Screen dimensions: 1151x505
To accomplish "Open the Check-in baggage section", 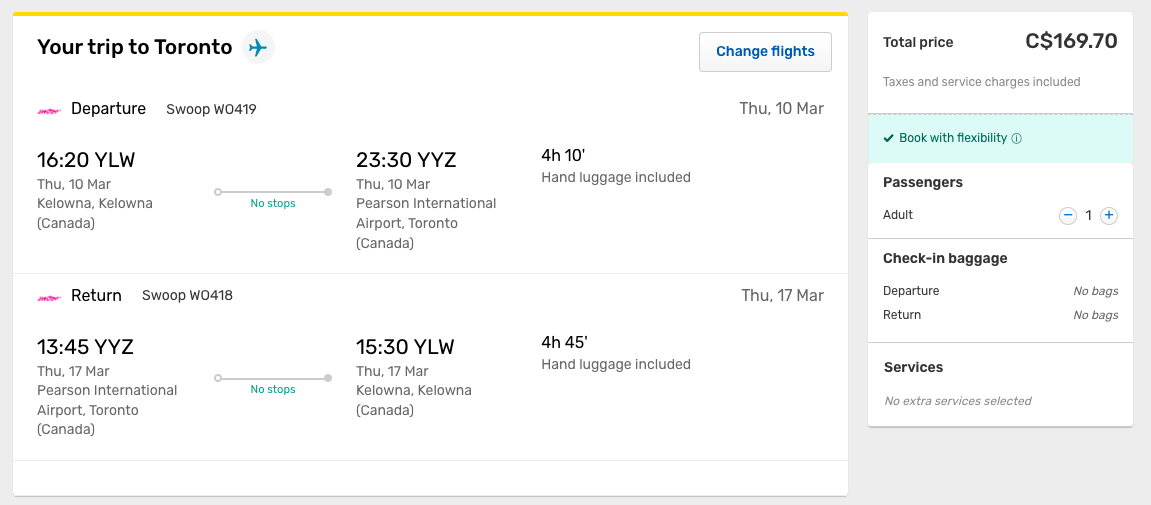I will pyautogui.click(x=945, y=258).
